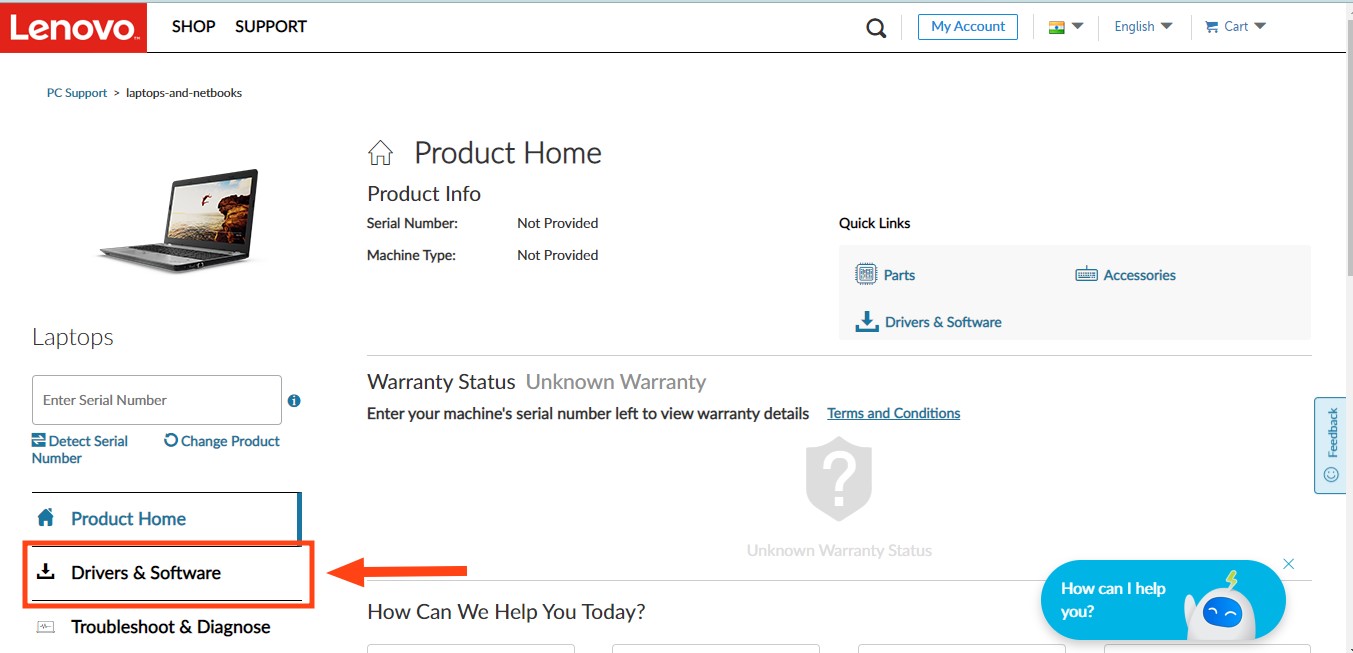Select Troubleshoot & Diagnose in sidebar
Image resolution: width=1353 pixels, height=653 pixels.
click(x=170, y=627)
